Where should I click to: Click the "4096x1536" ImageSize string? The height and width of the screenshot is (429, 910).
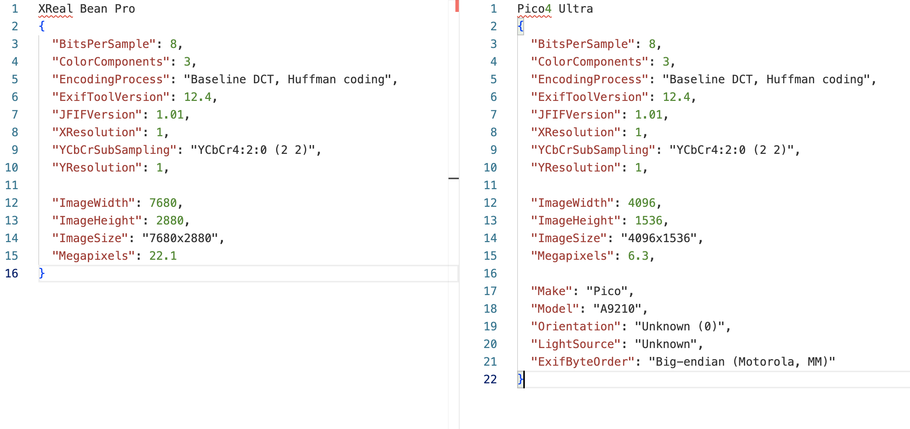click(660, 239)
